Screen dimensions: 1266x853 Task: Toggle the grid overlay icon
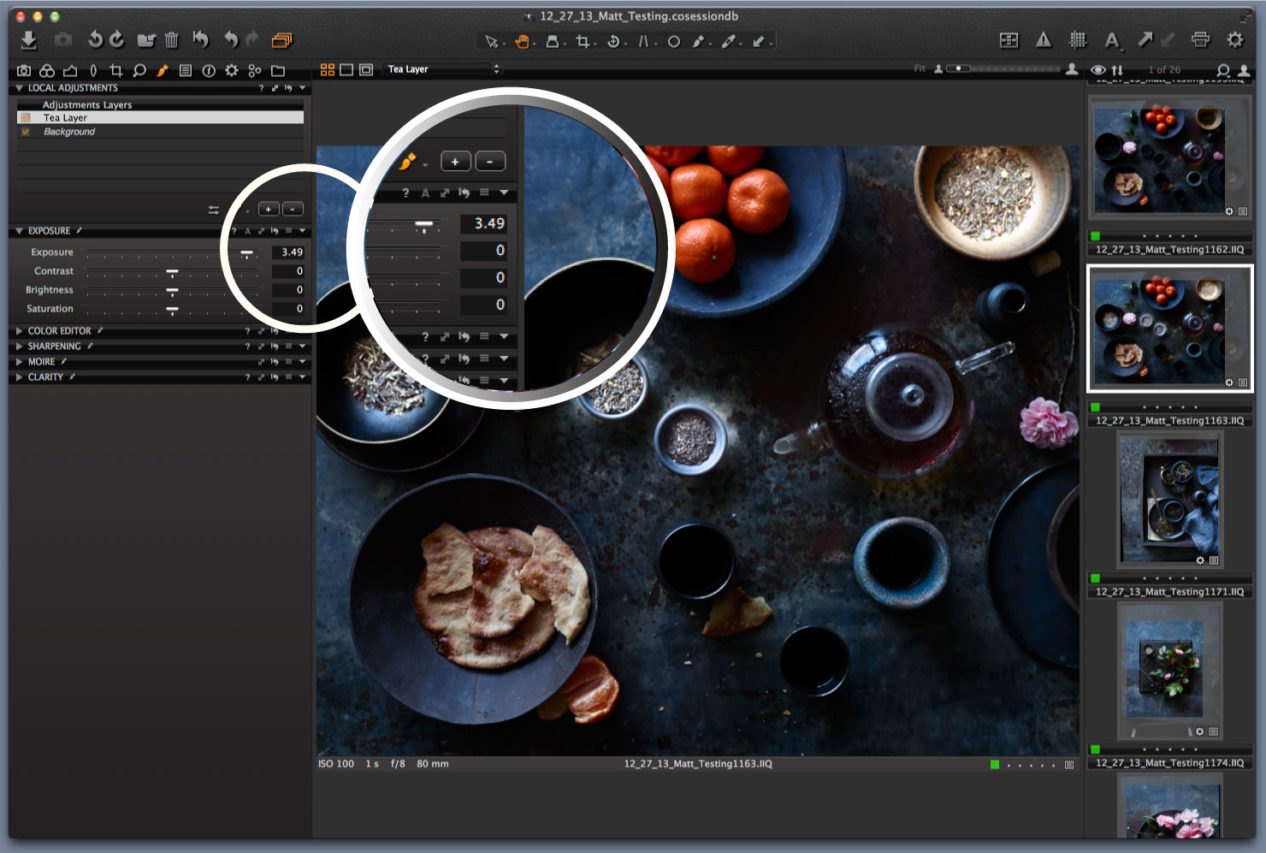point(1080,40)
